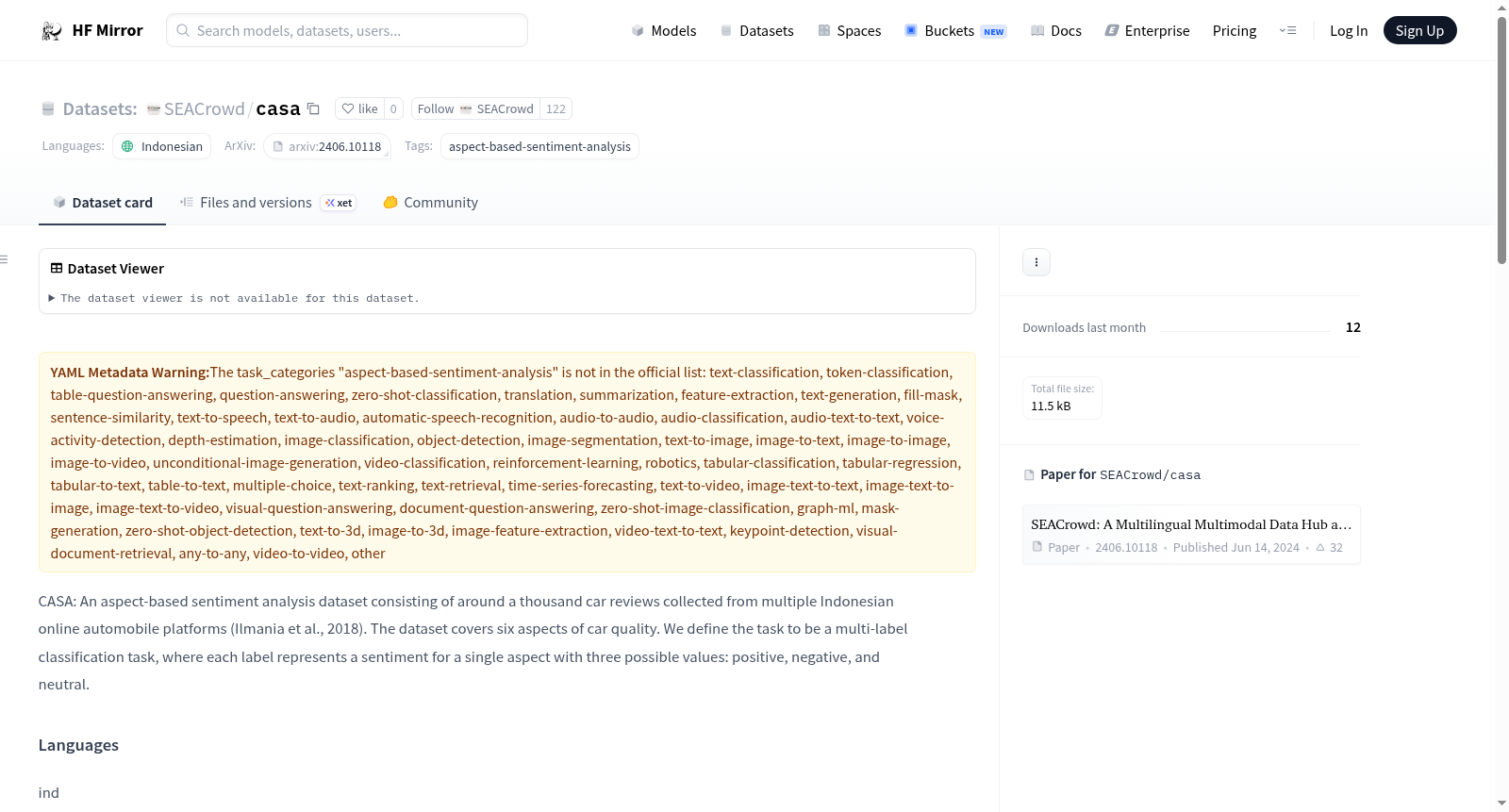Image resolution: width=1509 pixels, height=812 pixels.
Task: Click the SEACrowd organization avatar in title
Action: click(154, 109)
